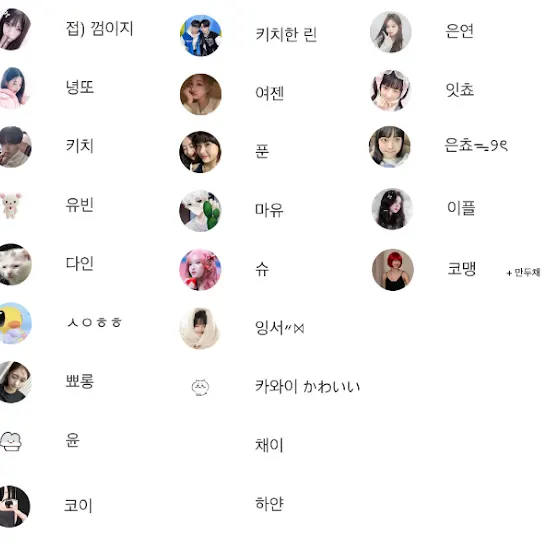Viewport: 560px width, 560px height.
Task: Click the yellow duck avatar
Action: 13,323
